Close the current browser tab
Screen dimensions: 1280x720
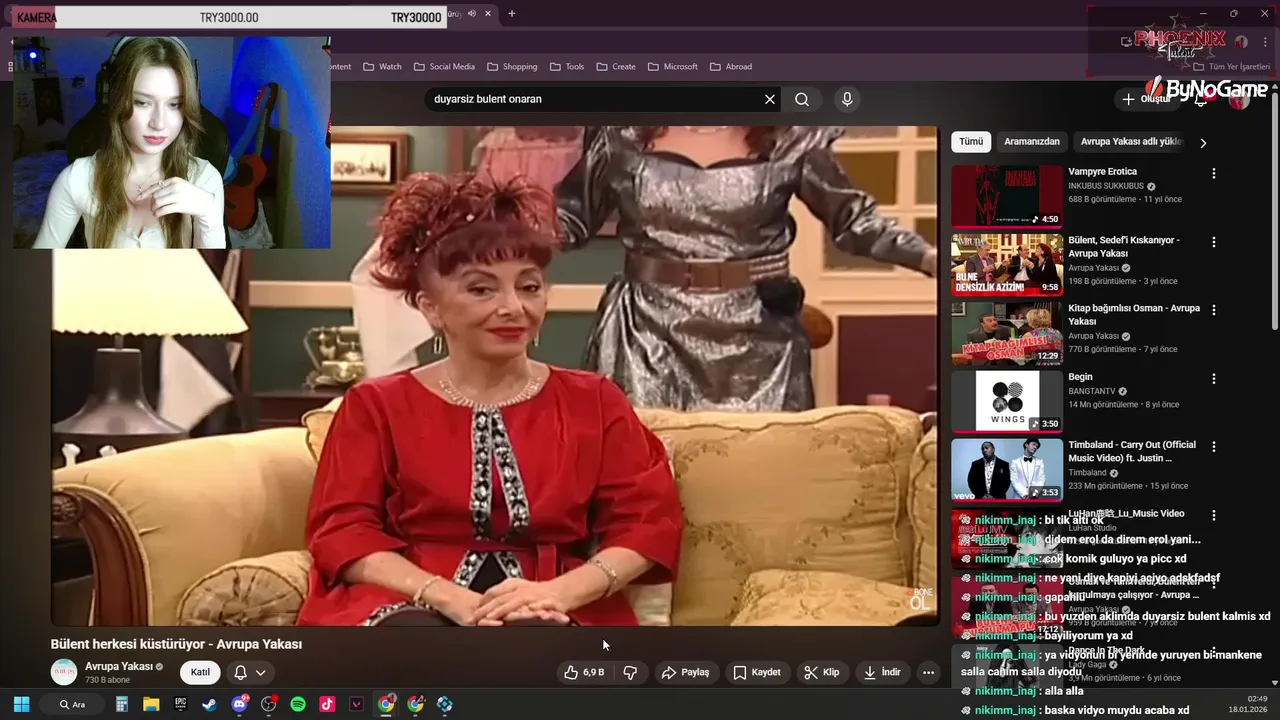tap(488, 14)
